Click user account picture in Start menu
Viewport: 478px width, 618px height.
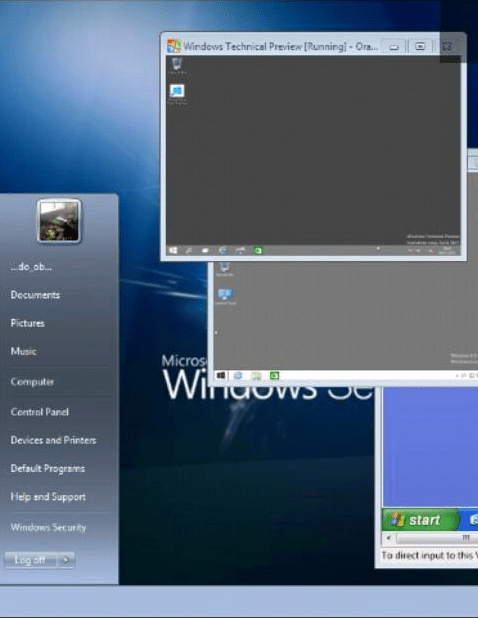click(x=59, y=221)
